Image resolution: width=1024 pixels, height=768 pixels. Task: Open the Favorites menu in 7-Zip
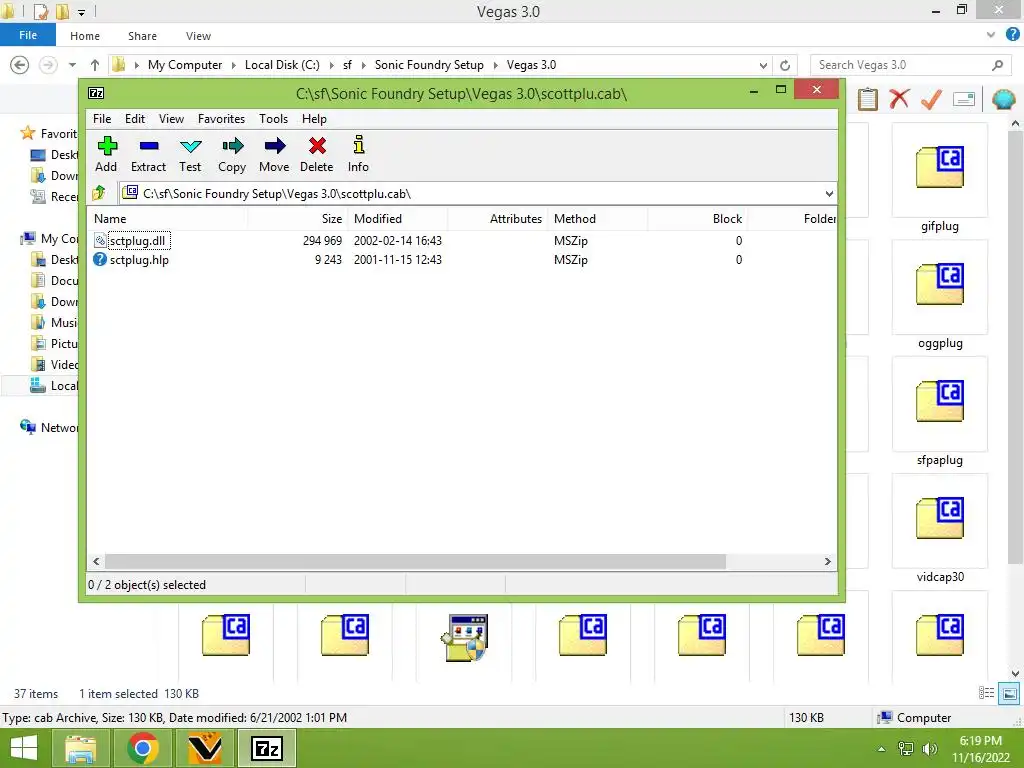coord(221,119)
